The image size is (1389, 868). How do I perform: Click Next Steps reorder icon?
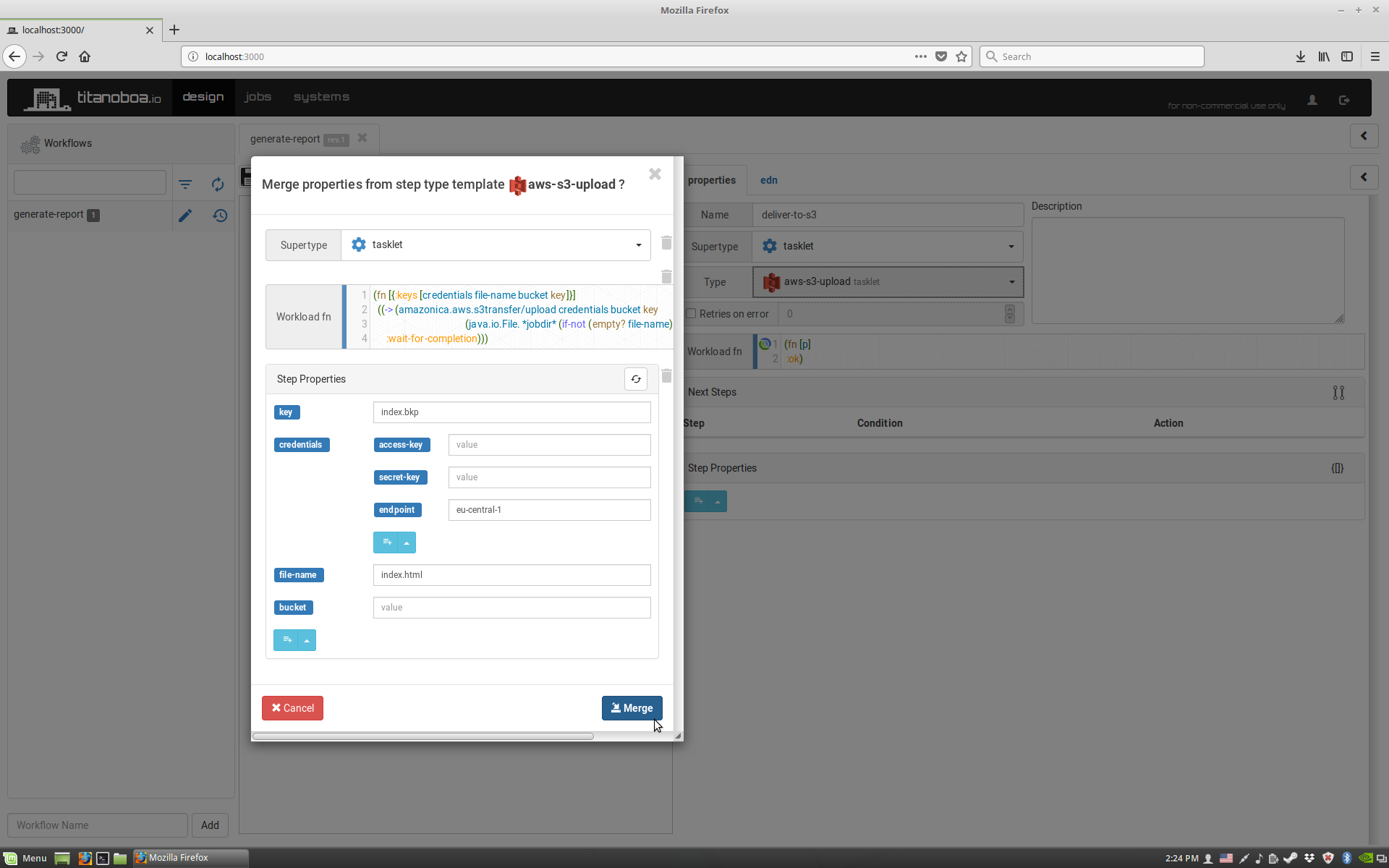click(x=1338, y=393)
